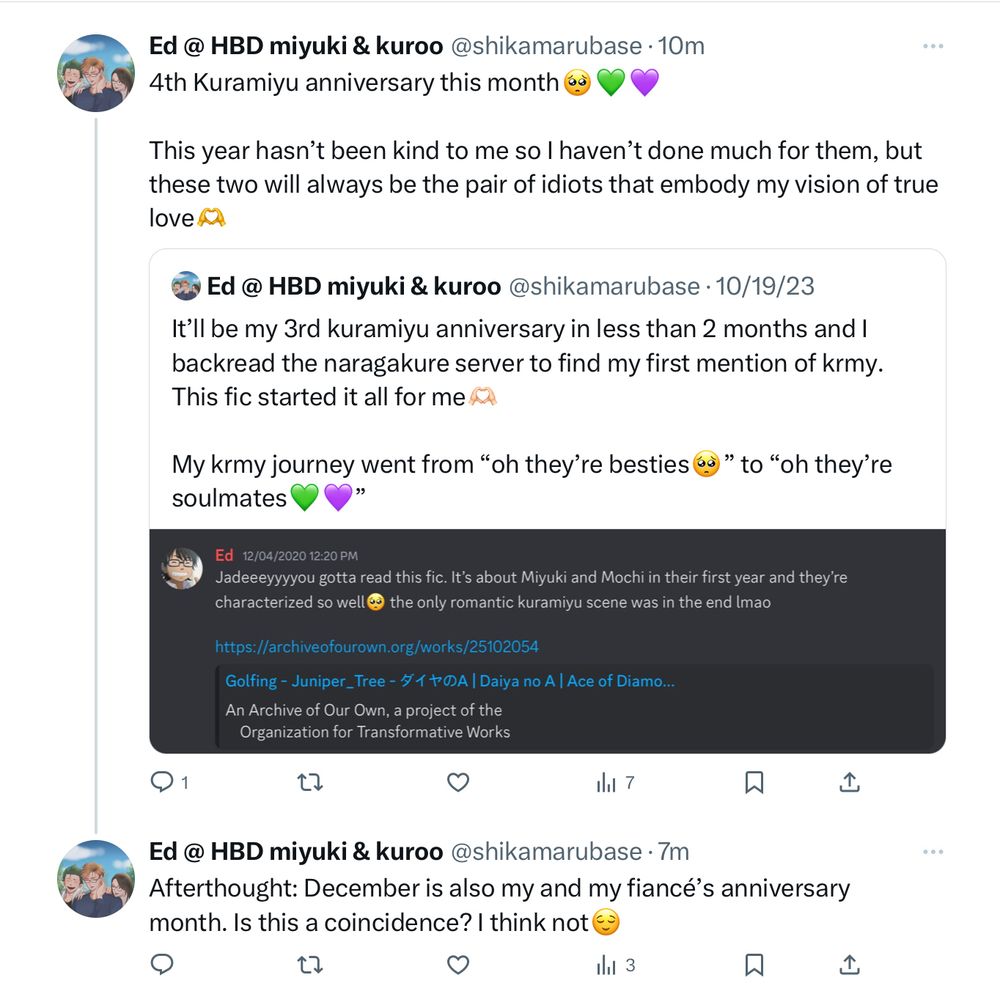Click the 10m timestamp on first tweet
This screenshot has height=991, width=1000.
coord(682,46)
